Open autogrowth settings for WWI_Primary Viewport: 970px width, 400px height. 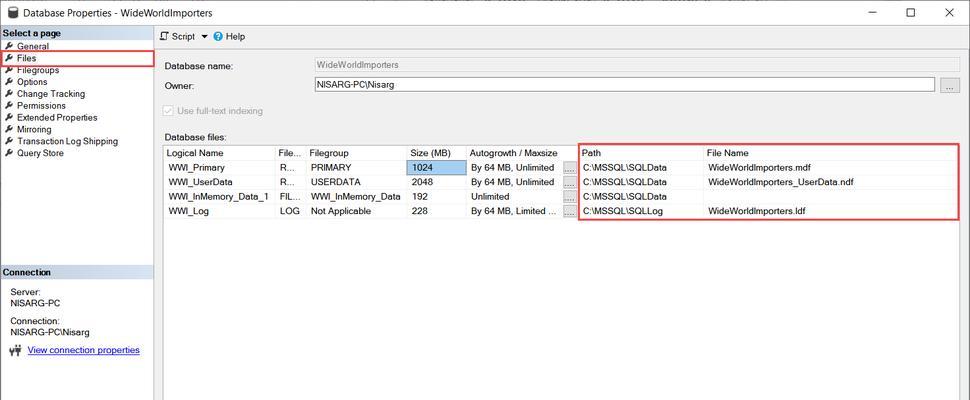570,168
